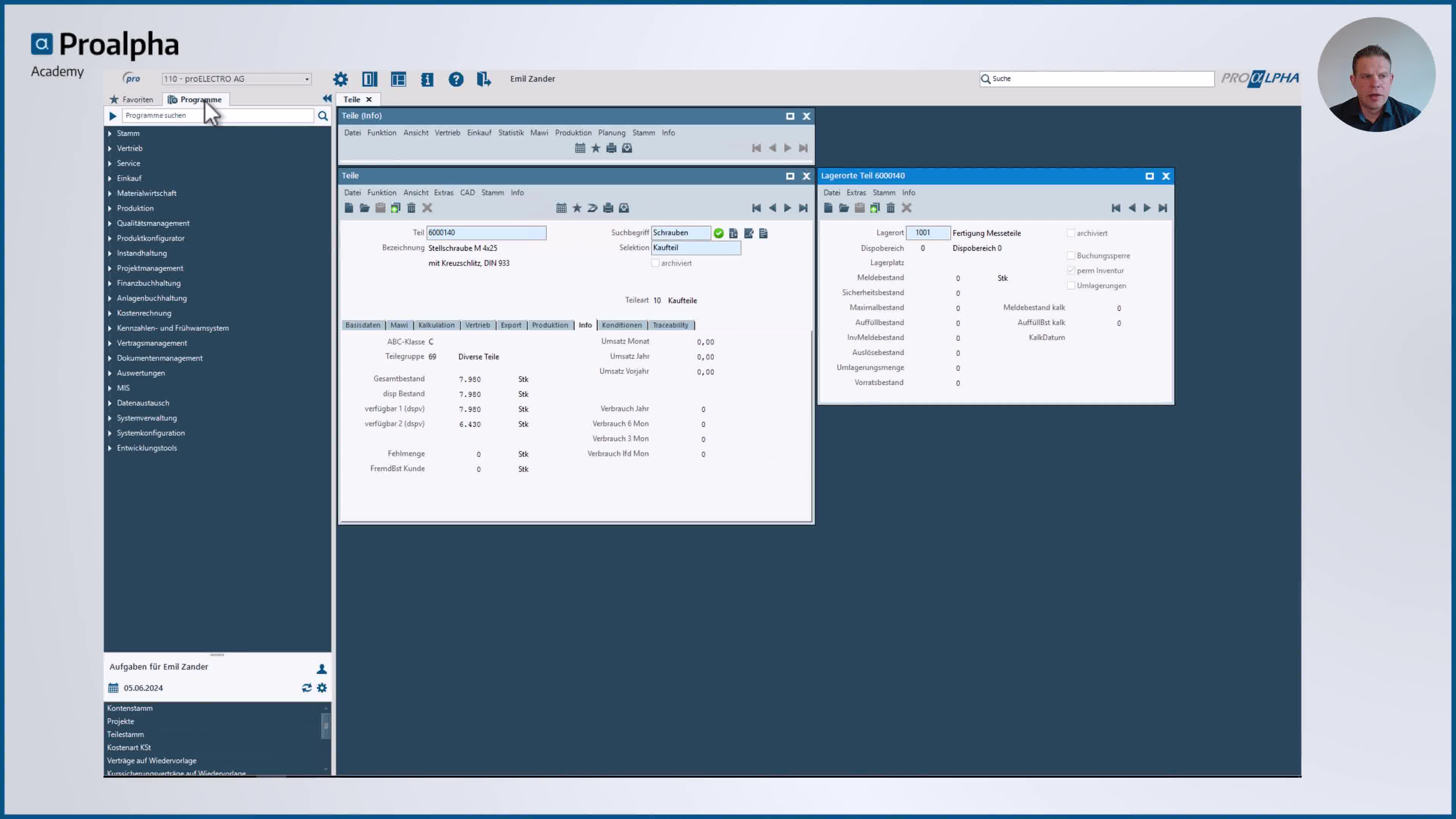The width and height of the screenshot is (1456, 819).
Task: Jump to first record in Teile window
Action: click(756, 208)
